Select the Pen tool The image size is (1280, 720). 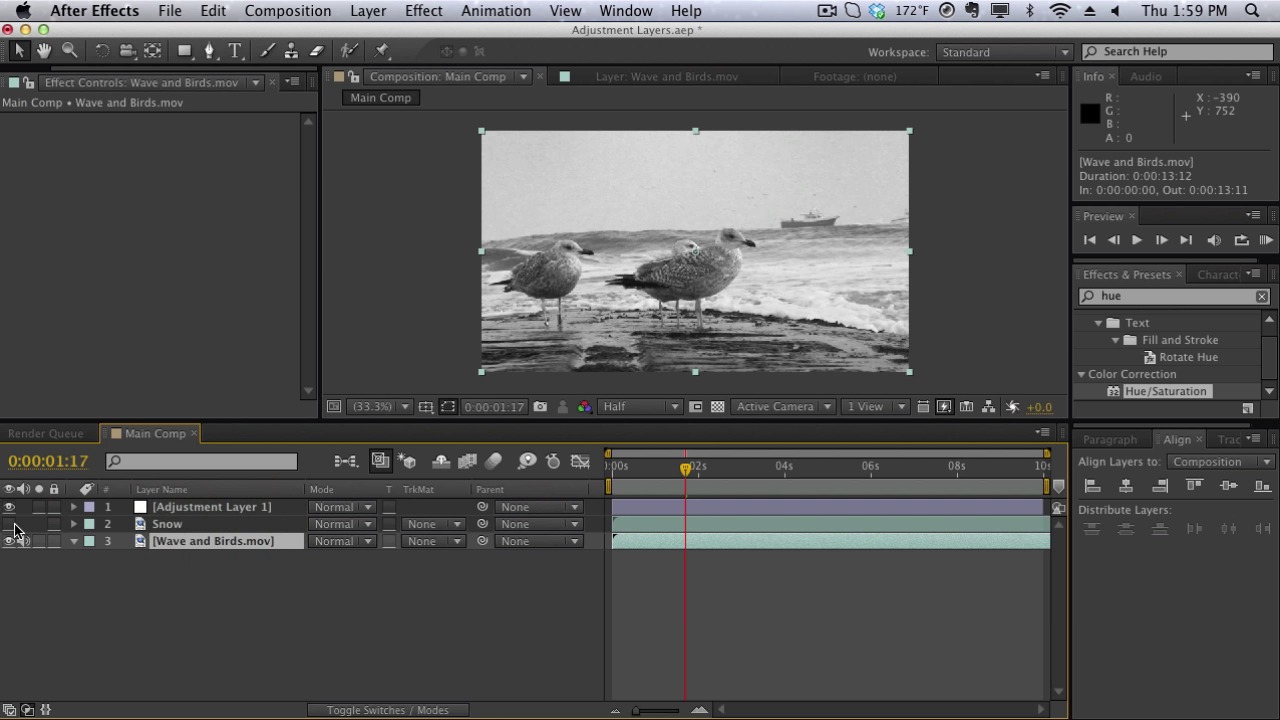coord(209,51)
